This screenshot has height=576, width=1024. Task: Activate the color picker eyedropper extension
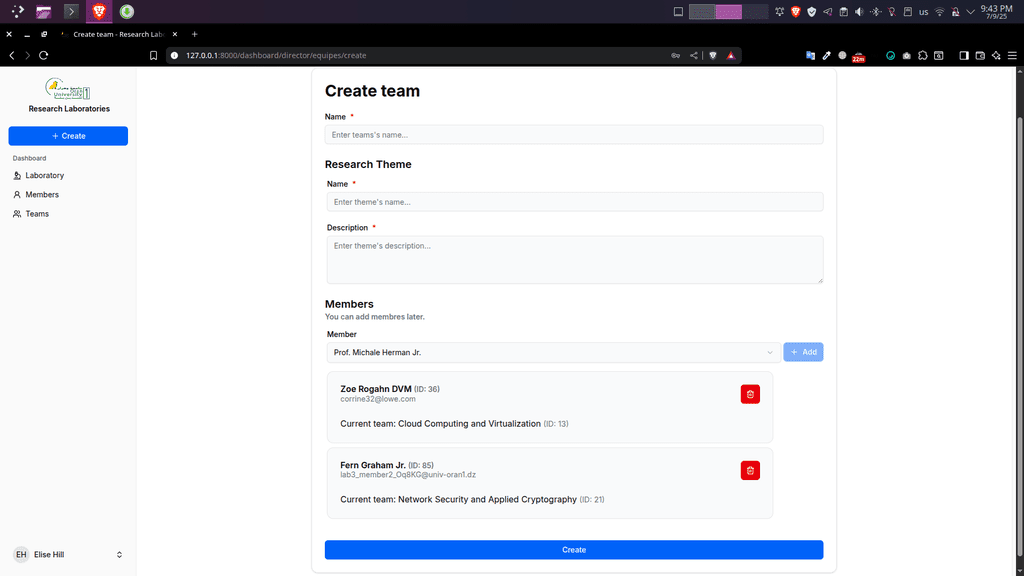[x=827, y=56]
